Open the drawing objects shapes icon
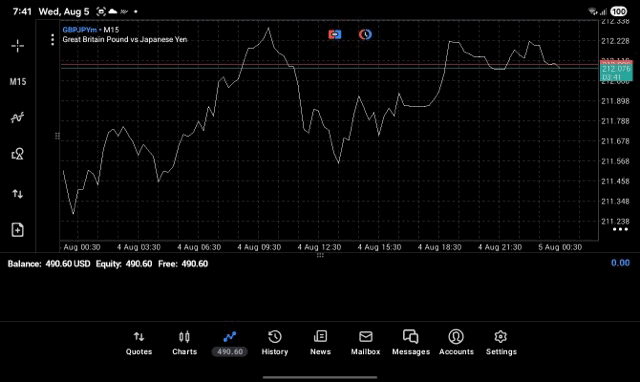Viewport: 640px width, 382px height. point(18,154)
